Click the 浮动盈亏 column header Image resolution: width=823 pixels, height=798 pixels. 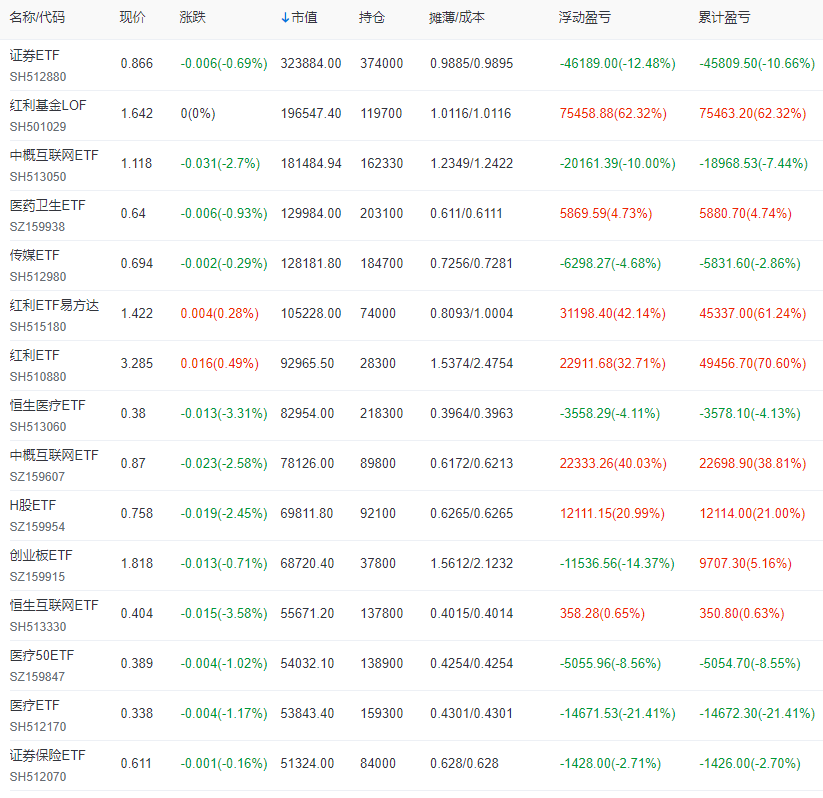[x=585, y=17]
